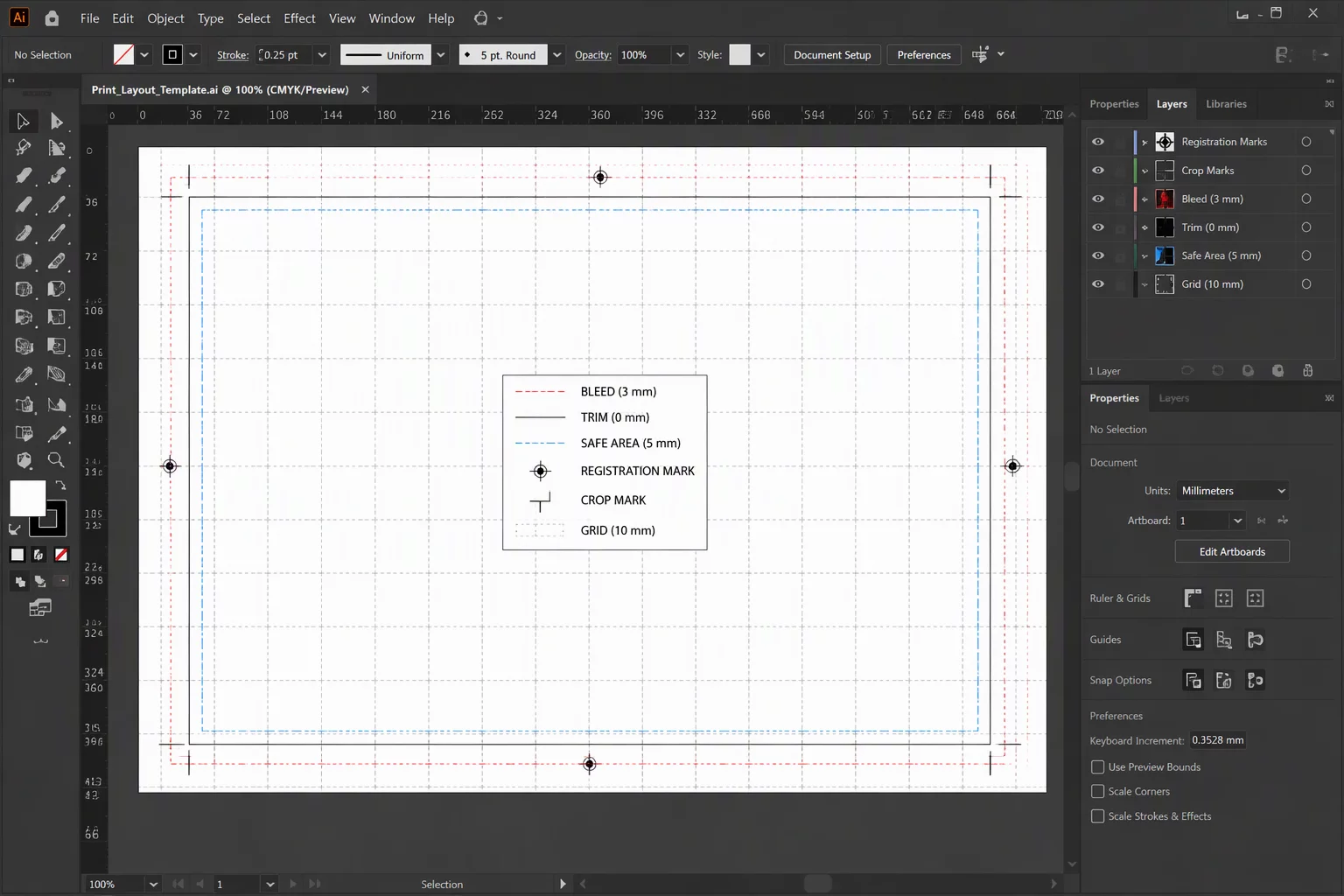
Task: Open the Object menu
Action: (x=165, y=17)
